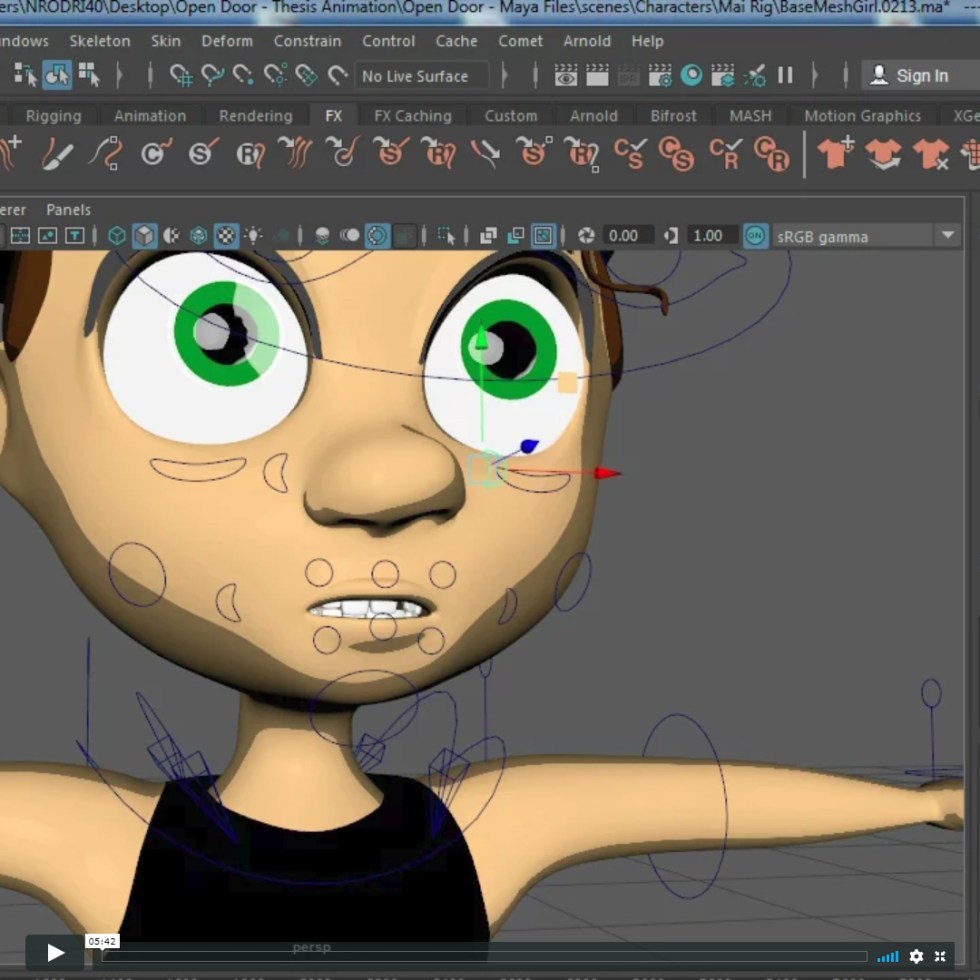Click the Create nCloth t-shirt plus icon

835,153
